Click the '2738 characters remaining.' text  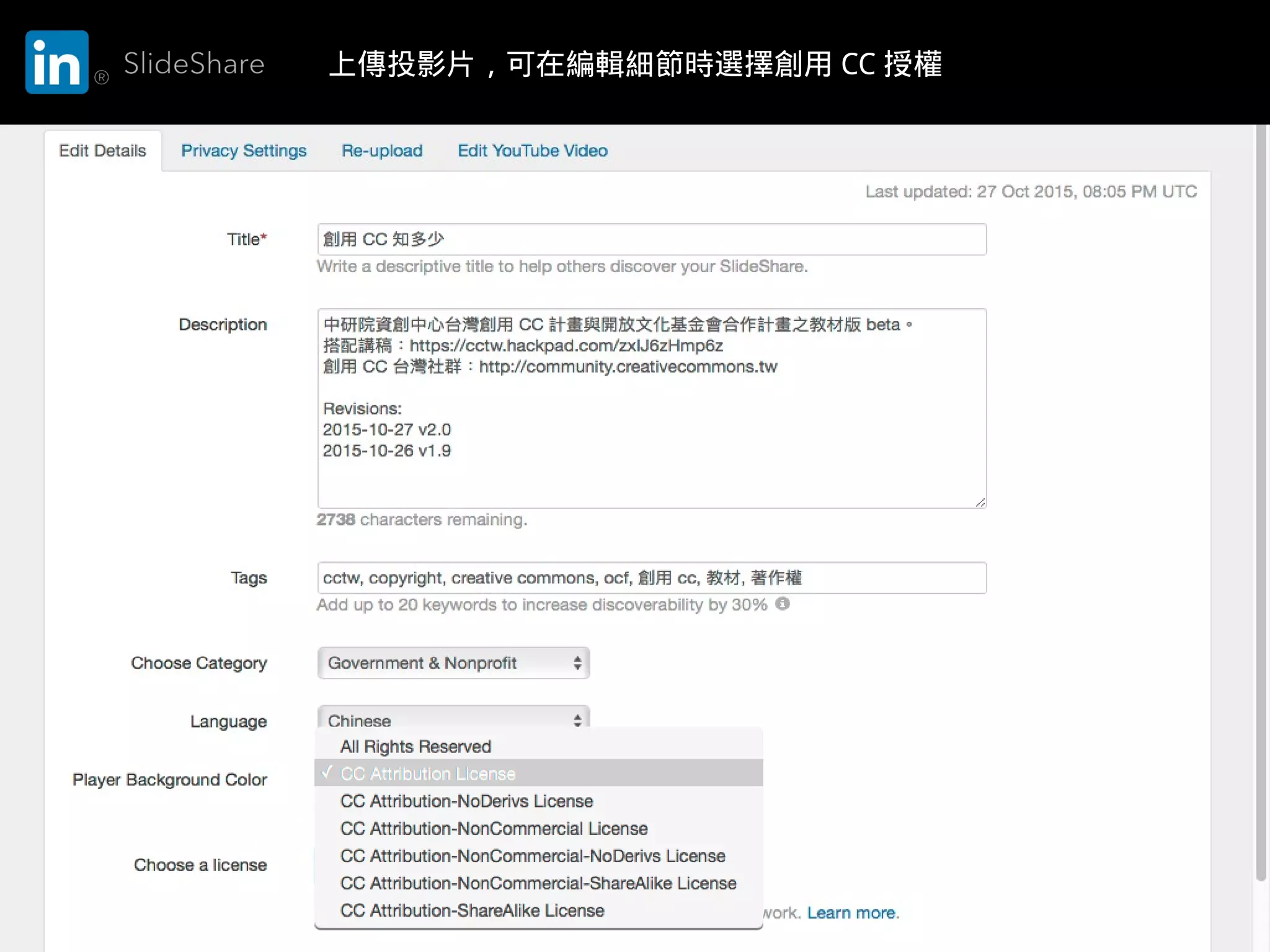point(422,519)
